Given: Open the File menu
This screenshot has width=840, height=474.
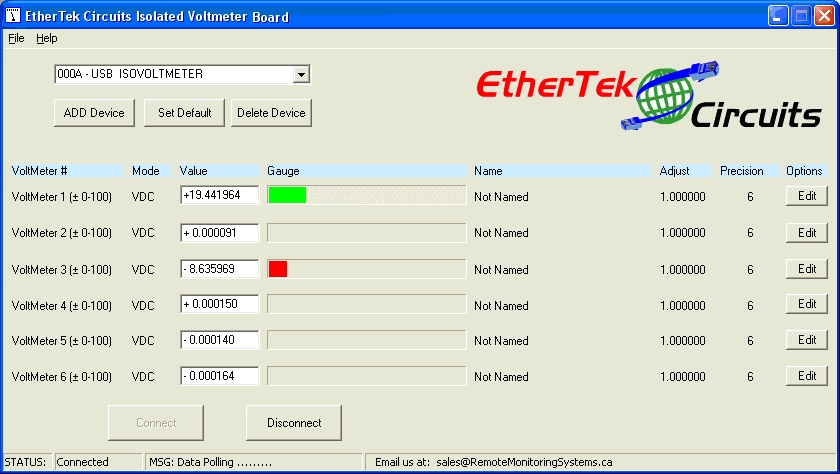Looking at the screenshot, I should click(x=16, y=38).
